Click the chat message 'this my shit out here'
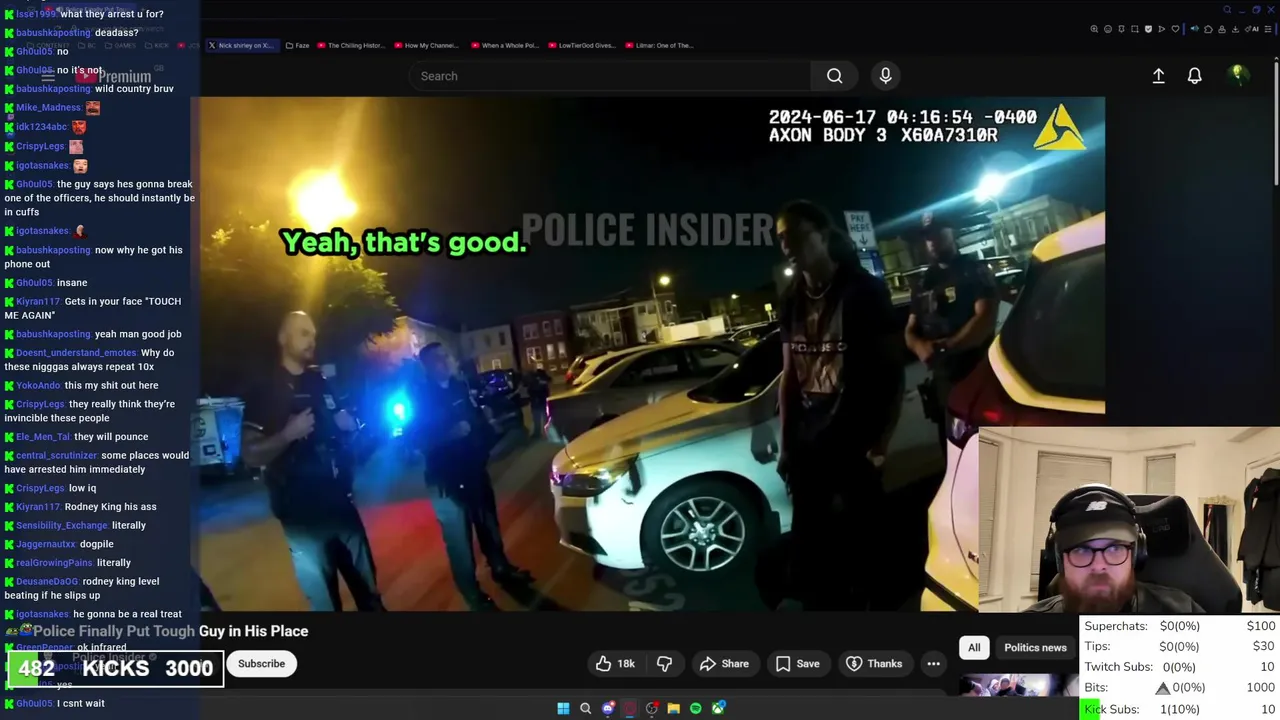 tap(111, 386)
